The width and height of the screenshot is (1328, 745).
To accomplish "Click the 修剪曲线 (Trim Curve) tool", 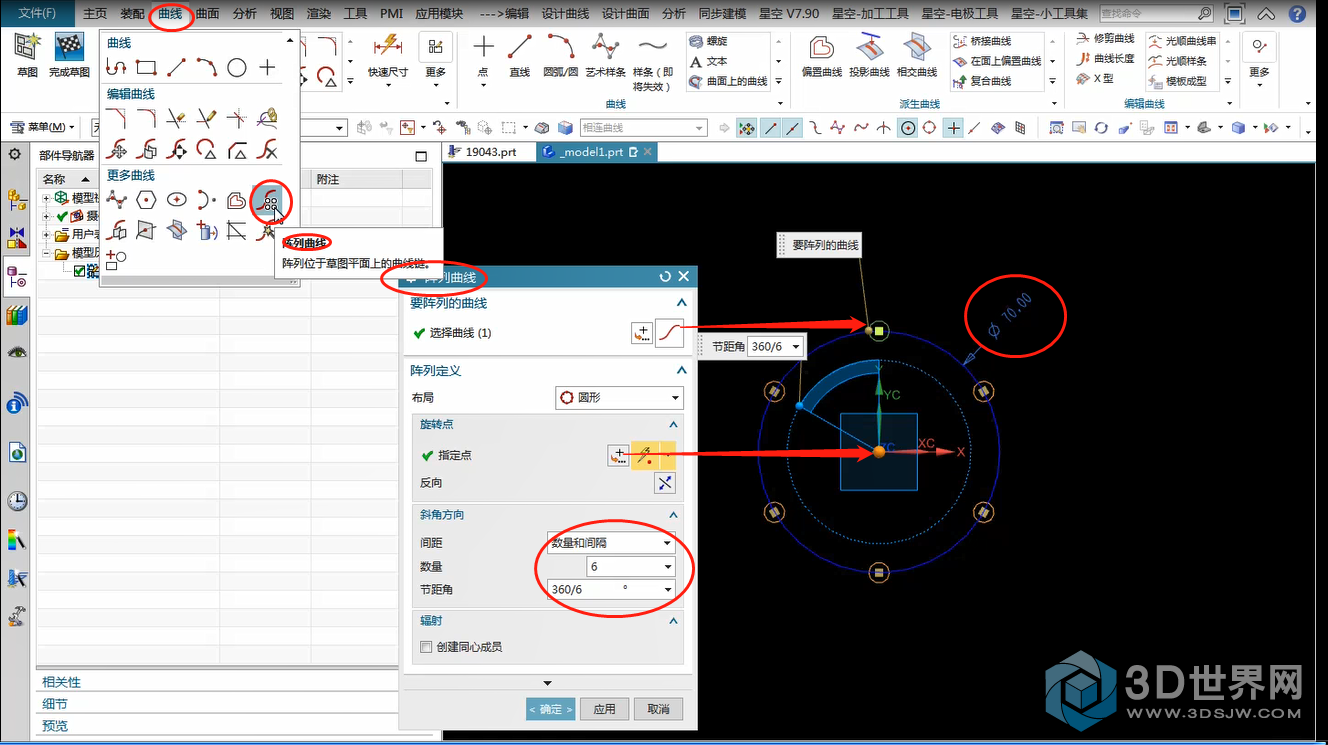I will pos(1105,39).
